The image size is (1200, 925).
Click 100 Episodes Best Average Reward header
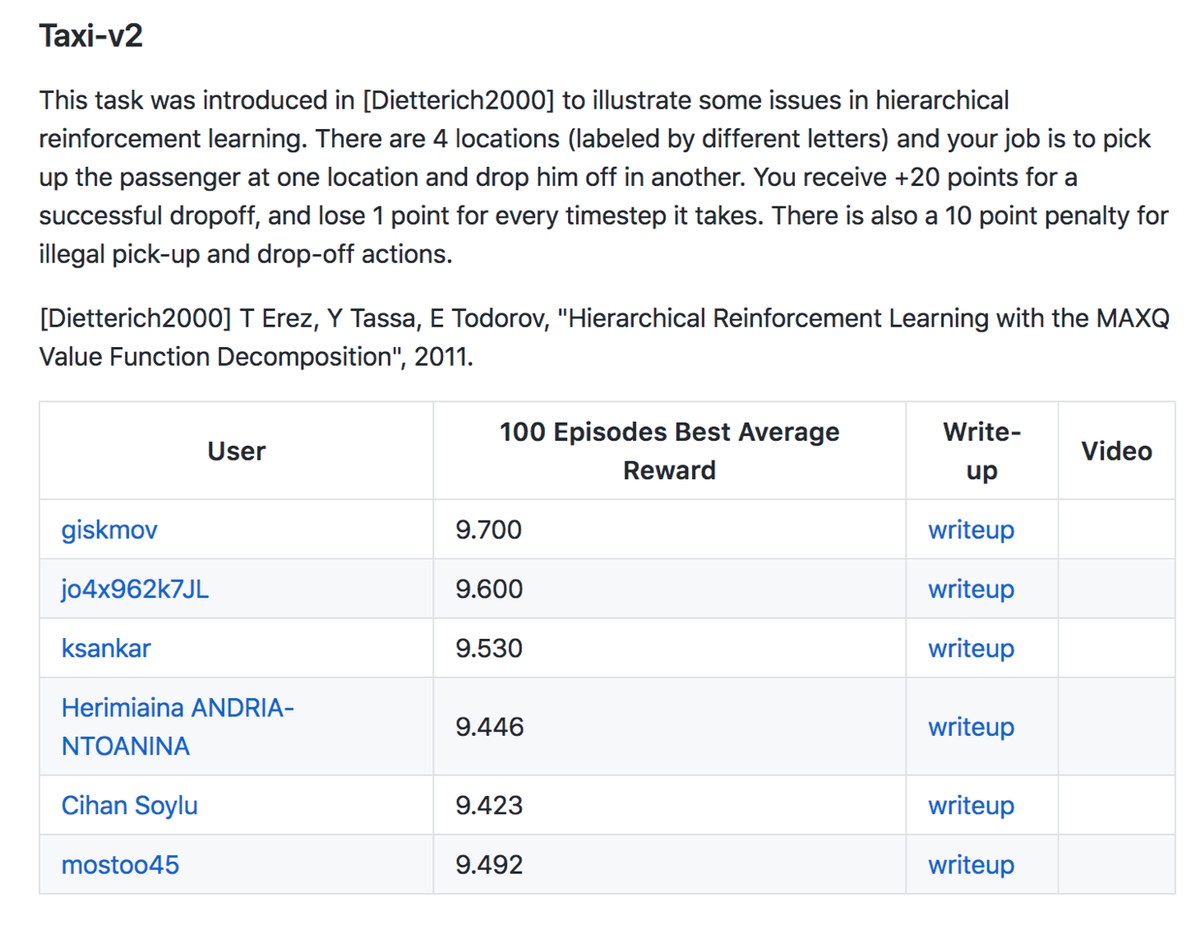(x=669, y=451)
